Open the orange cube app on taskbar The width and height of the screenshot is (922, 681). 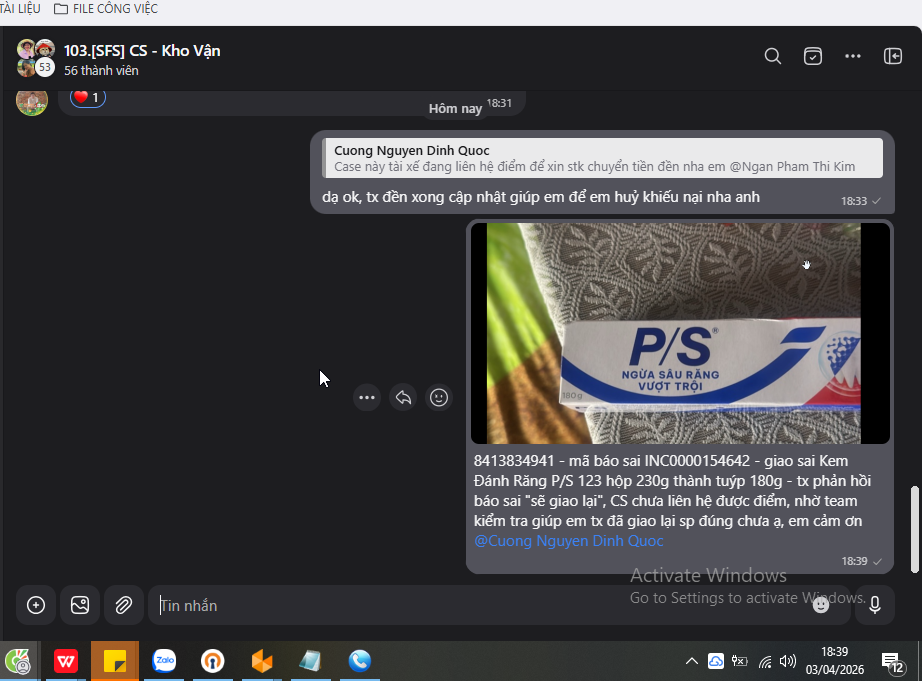(x=262, y=661)
